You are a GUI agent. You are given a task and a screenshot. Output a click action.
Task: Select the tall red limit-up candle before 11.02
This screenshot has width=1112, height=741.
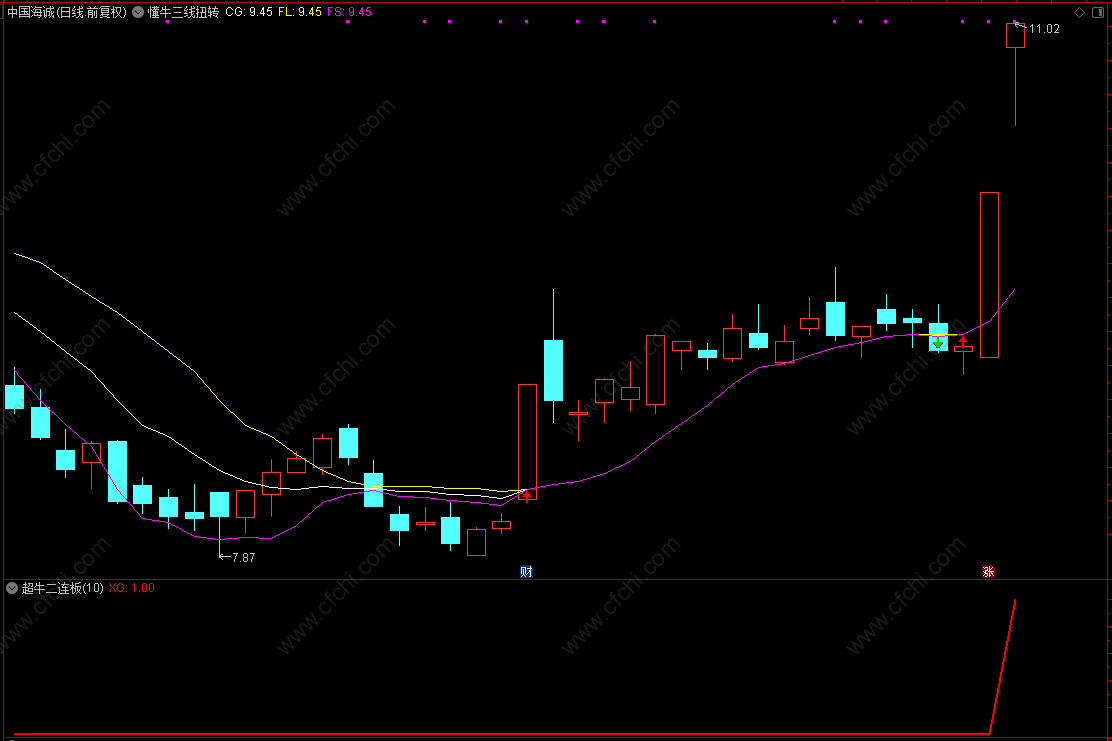click(989, 275)
